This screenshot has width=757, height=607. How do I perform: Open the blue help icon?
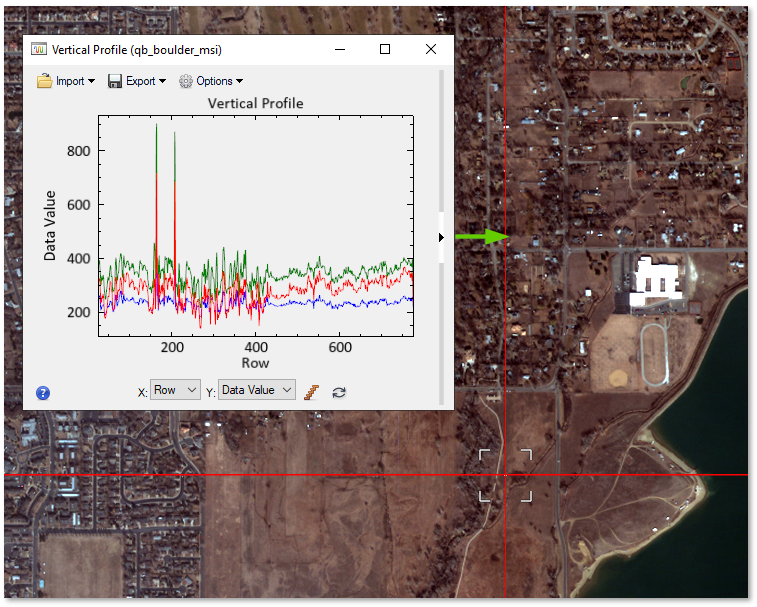point(43,393)
